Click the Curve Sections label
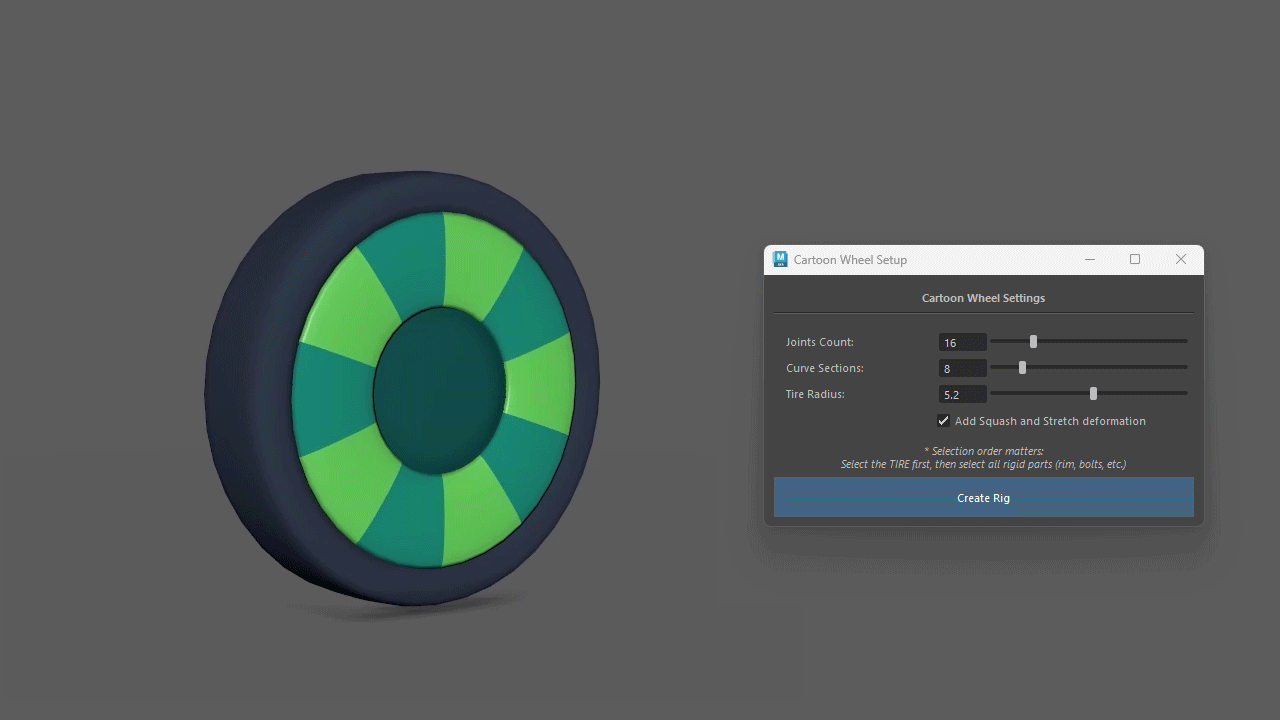Image resolution: width=1280 pixels, height=720 pixels. coord(825,368)
